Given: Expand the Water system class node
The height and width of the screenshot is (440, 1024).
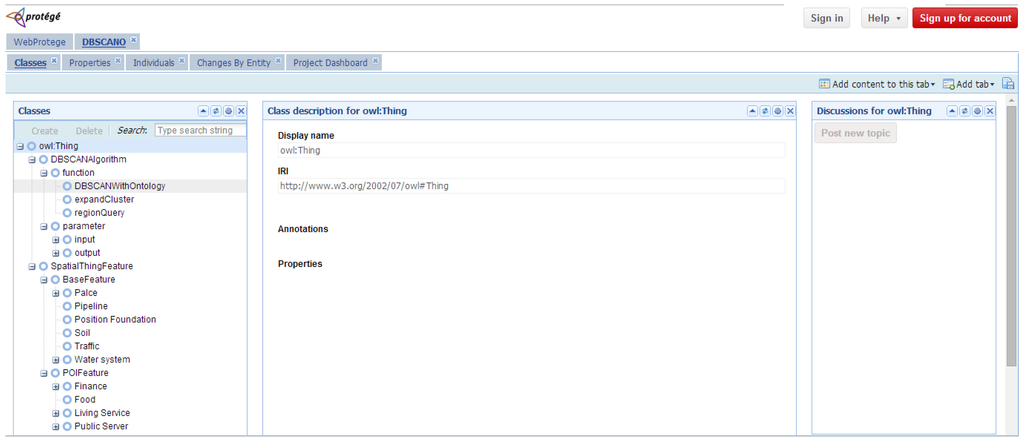Looking at the screenshot, I should 56,360.
